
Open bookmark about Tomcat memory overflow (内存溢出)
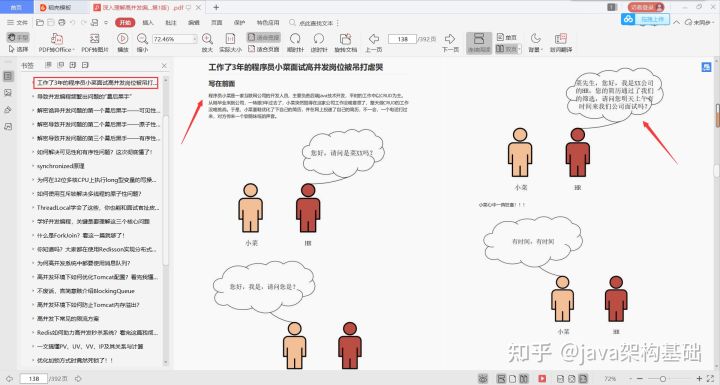[x=88, y=305]
